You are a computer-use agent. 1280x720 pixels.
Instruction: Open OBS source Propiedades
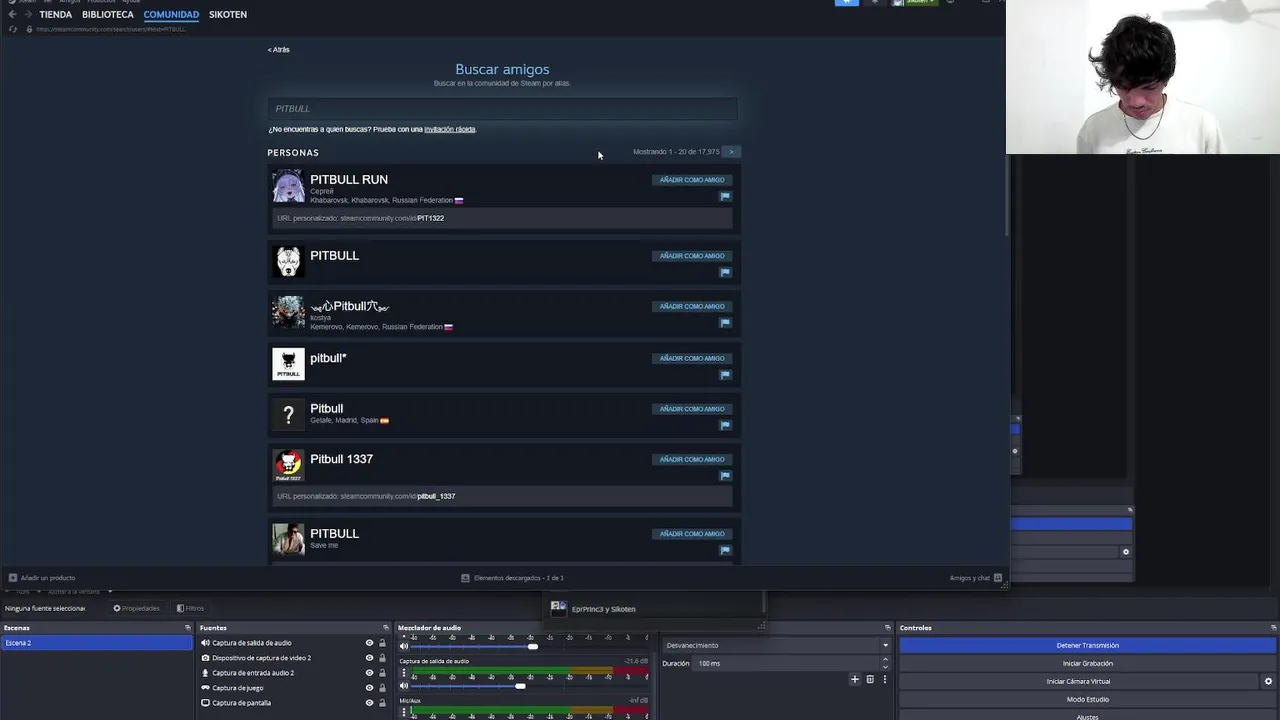pos(136,608)
